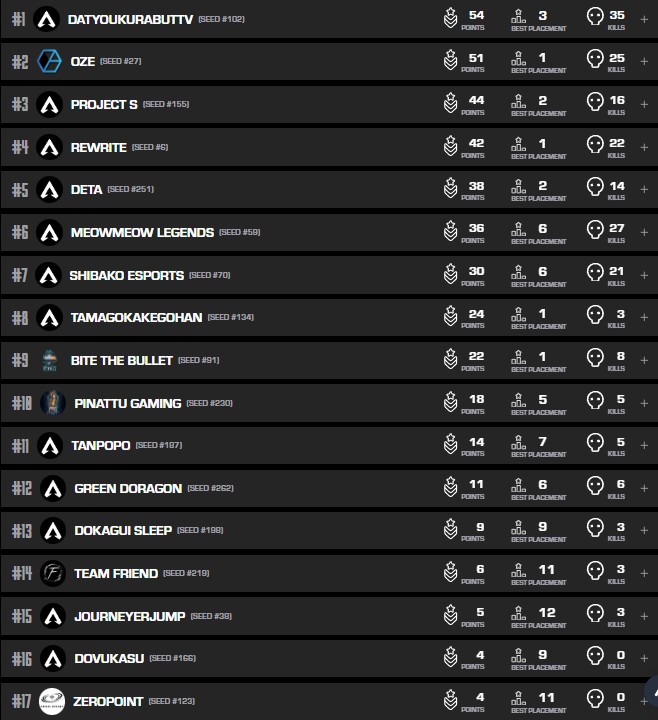658x720 pixels.
Task: Click ZeroPoint team logo
Action: [52, 702]
